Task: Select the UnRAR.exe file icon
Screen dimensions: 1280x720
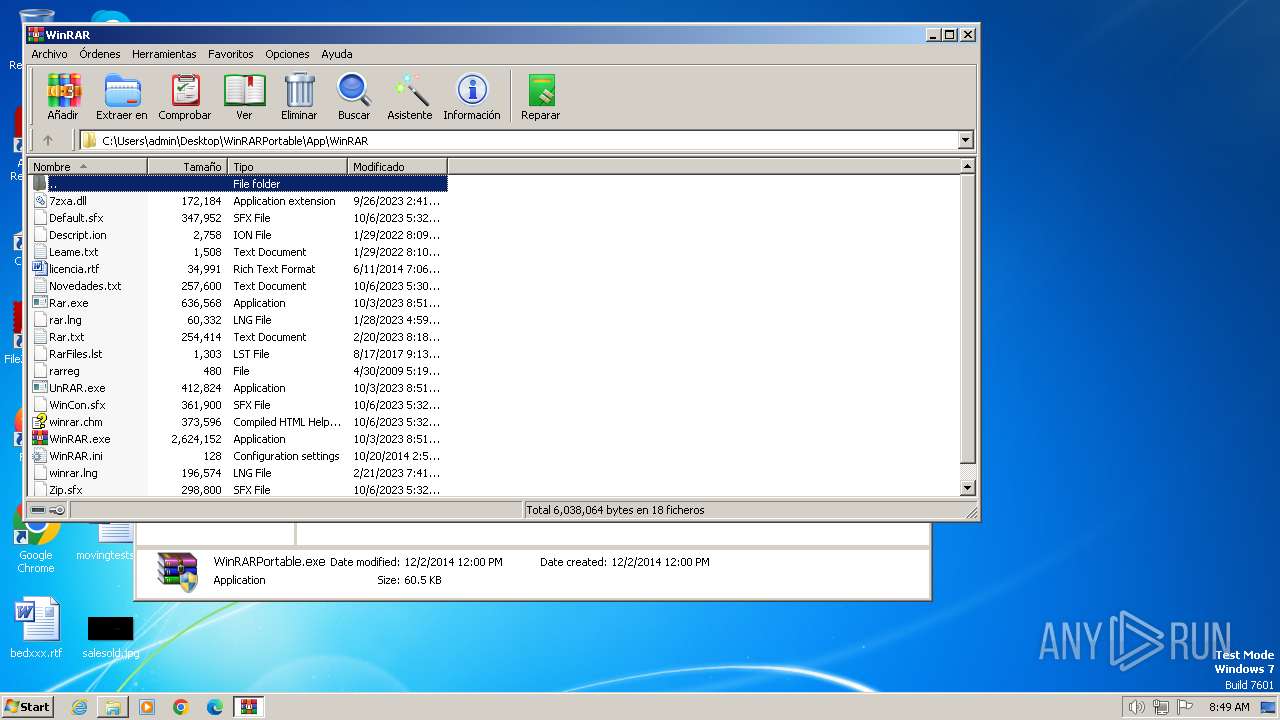Action: coord(40,388)
